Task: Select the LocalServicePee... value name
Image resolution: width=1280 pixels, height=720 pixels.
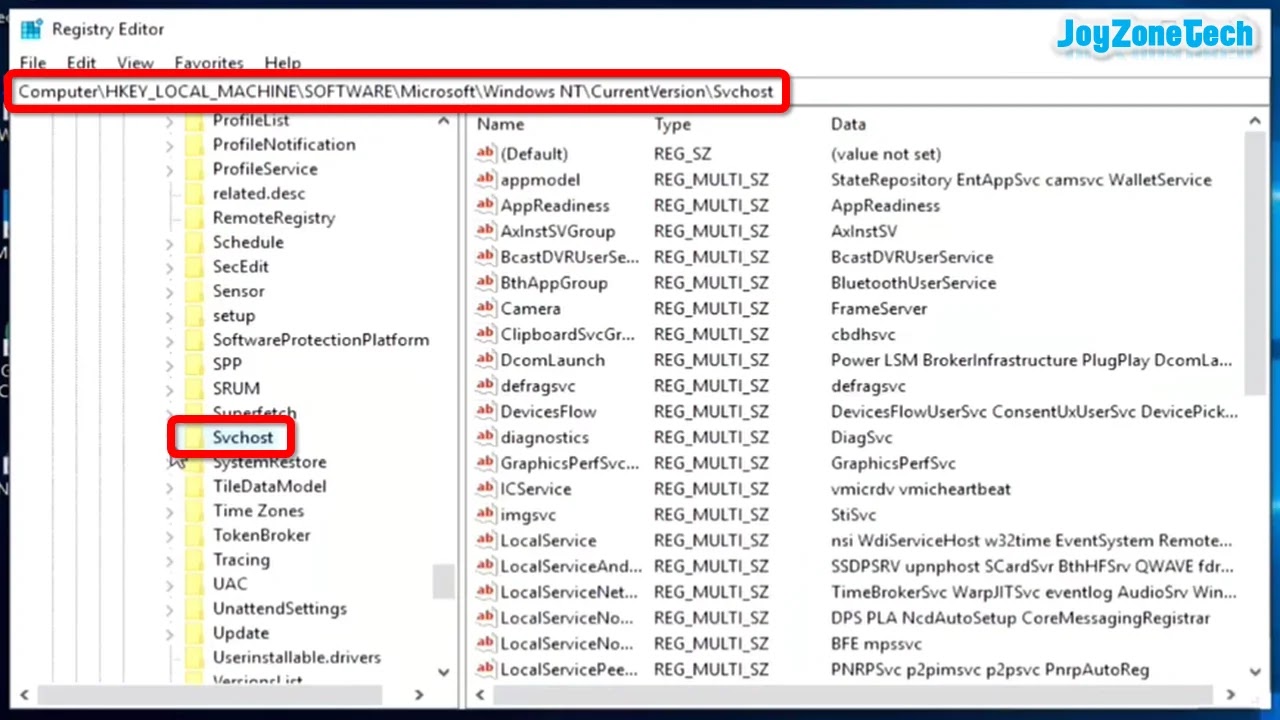Action: coord(569,669)
